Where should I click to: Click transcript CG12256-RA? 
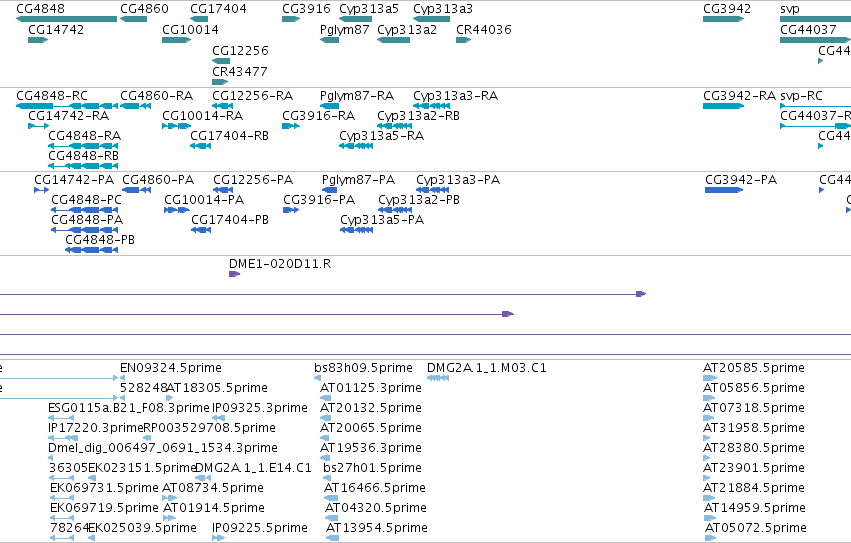[x=223, y=106]
